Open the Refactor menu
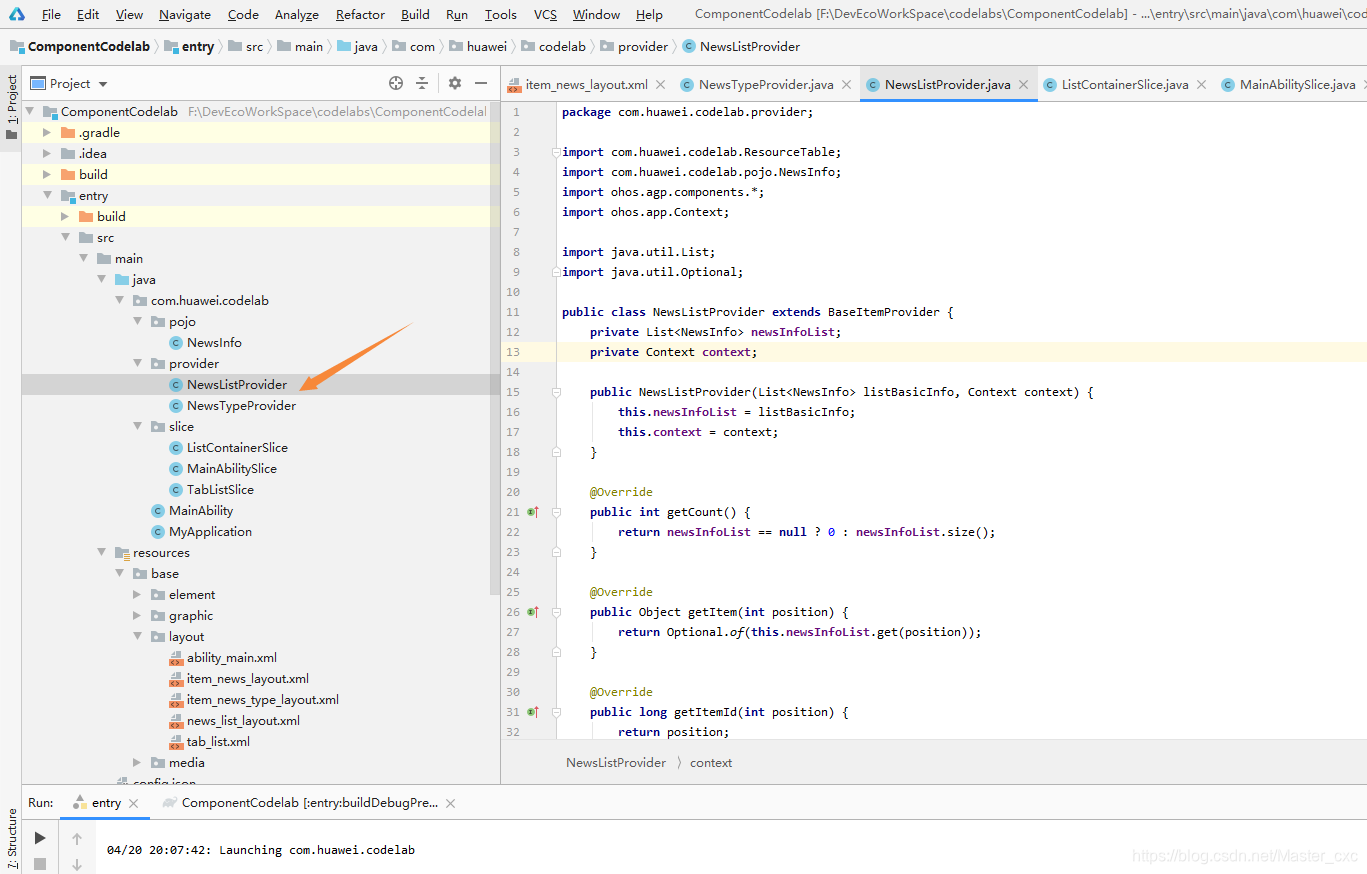Viewport: 1367px width, 874px height. 360,14
